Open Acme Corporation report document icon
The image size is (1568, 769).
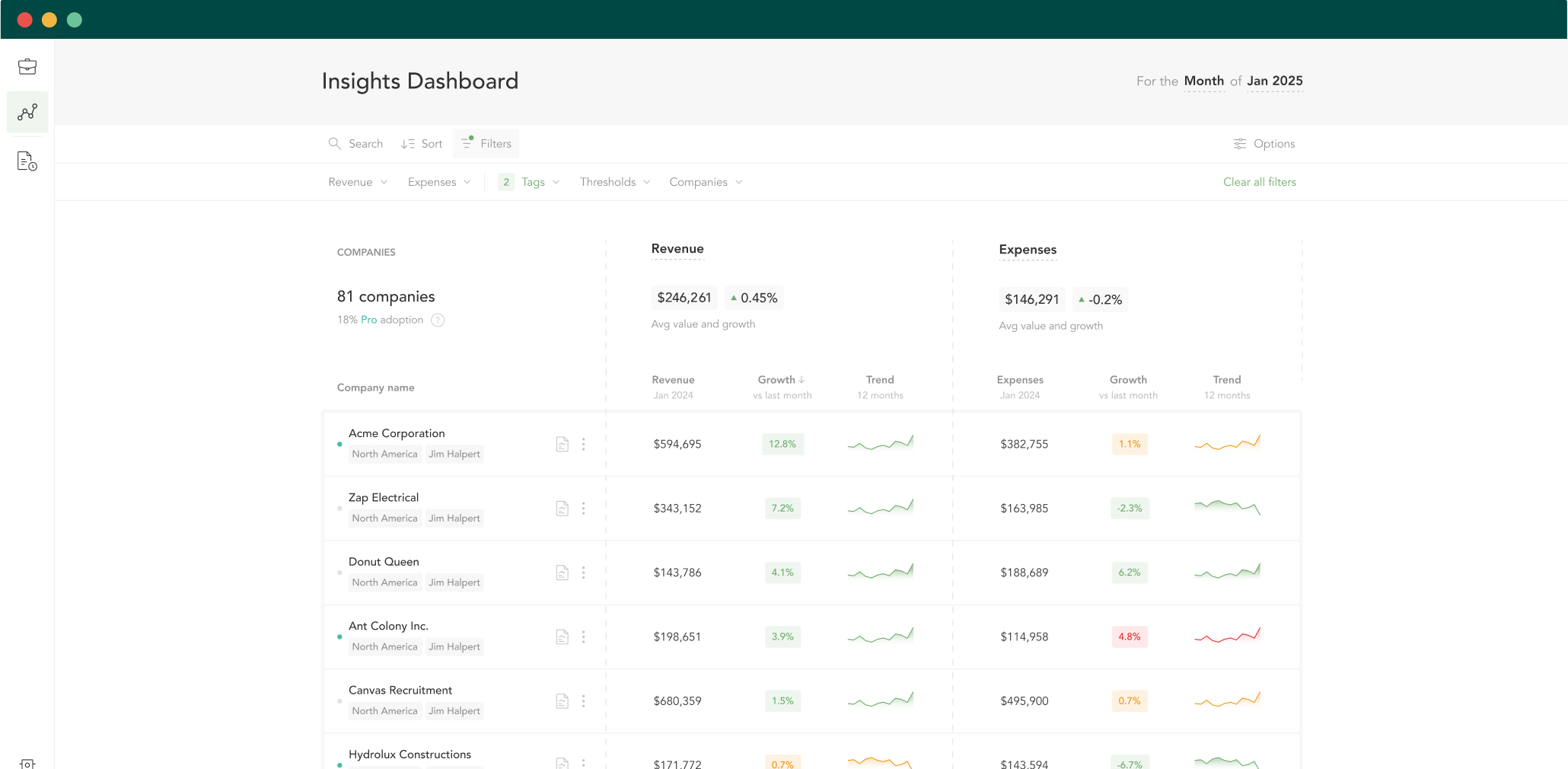click(x=563, y=444)
